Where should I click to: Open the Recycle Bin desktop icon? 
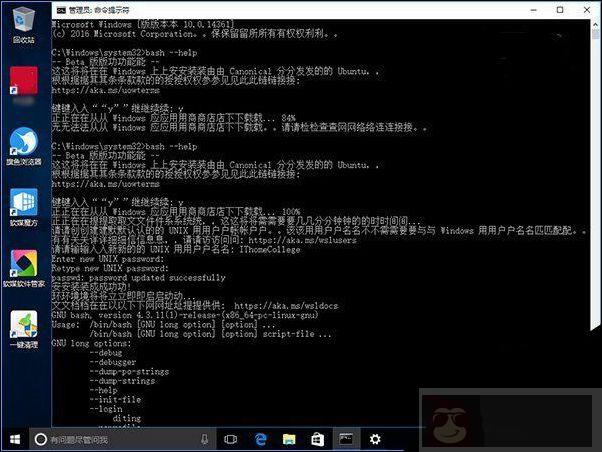[x=24, y=25]
